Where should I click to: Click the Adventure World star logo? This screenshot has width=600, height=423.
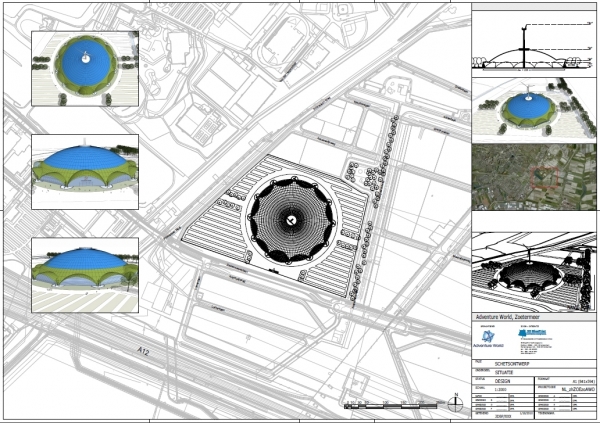point(489,335)
